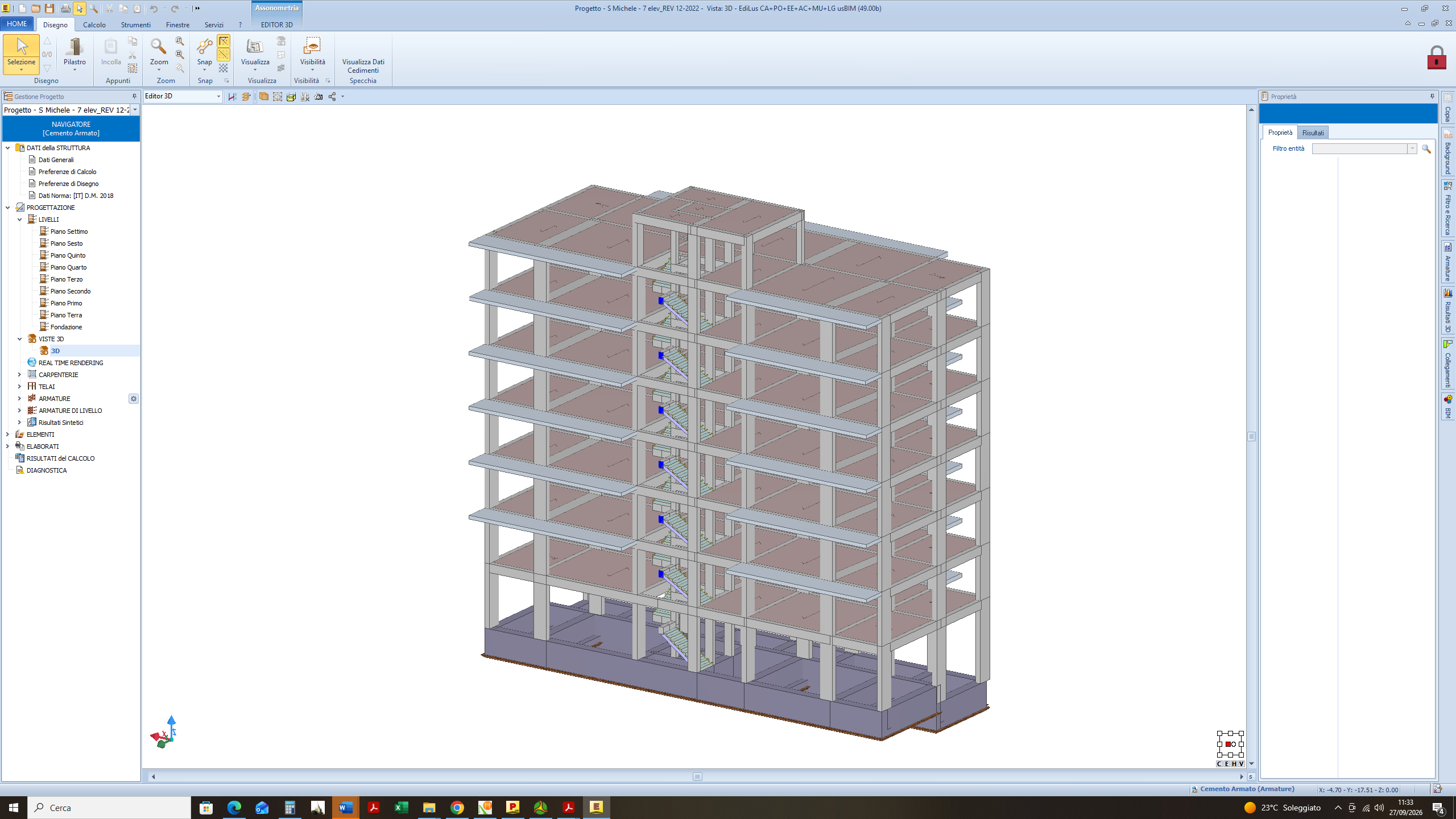Expand the ELEMENTI tree node
The image size is (1456, 819).
pyautogui.click(x=7, y=435)
